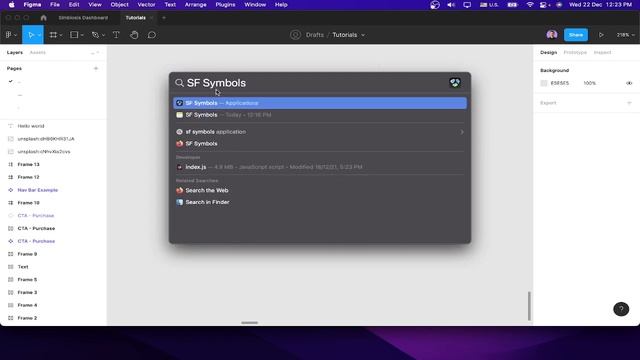Open the Plugins menu

(225, 4)
